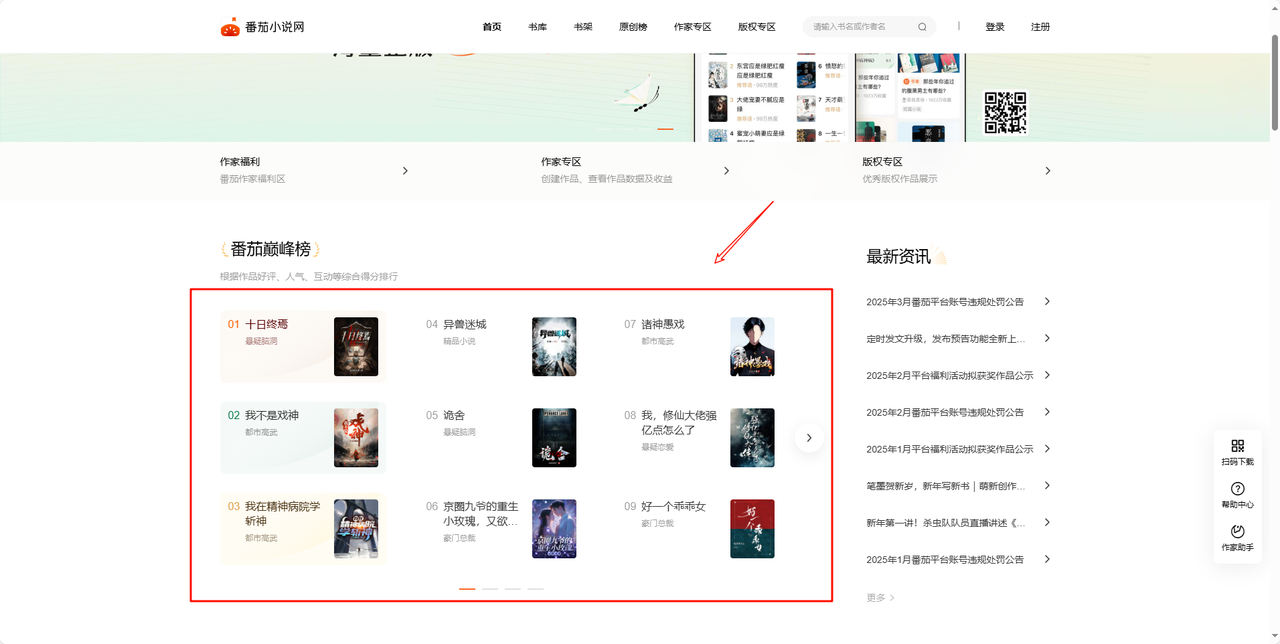1280x644 pixels.
Task: Click 悬疑恋爱 tag under 我，修仙大佬强亿点怎么了
Action: pos(657,447)
